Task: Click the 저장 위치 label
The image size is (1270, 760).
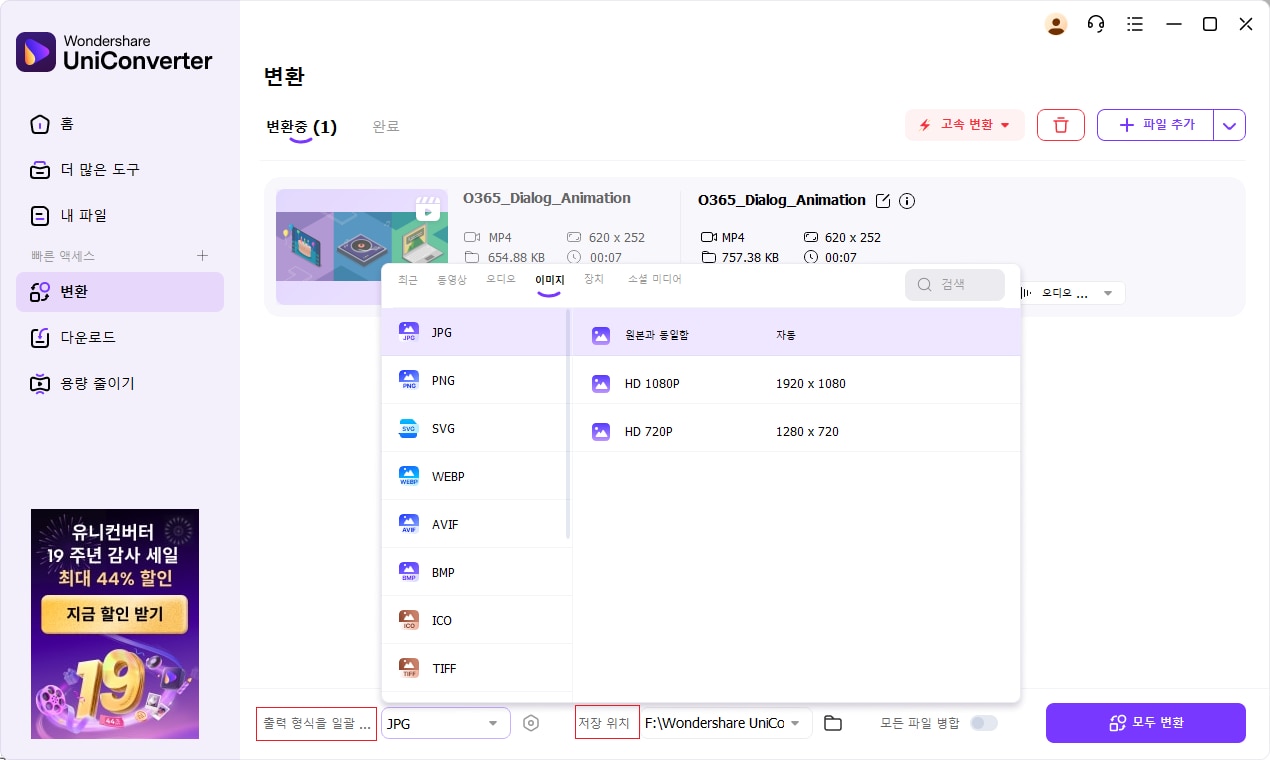Action: tap(607, 723)
